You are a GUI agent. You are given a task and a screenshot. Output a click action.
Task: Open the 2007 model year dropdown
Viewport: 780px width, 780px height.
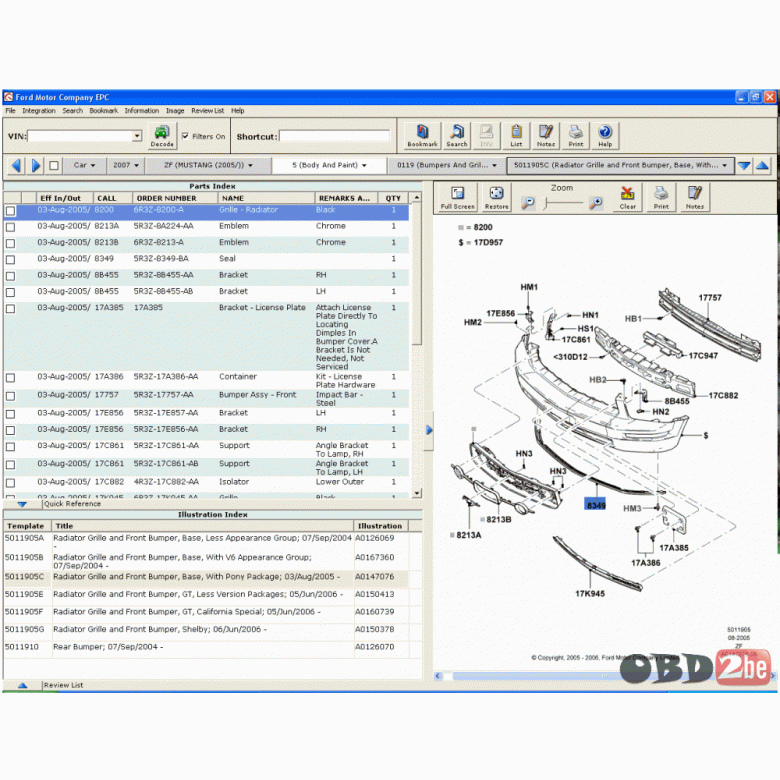(x=125, y=165)
